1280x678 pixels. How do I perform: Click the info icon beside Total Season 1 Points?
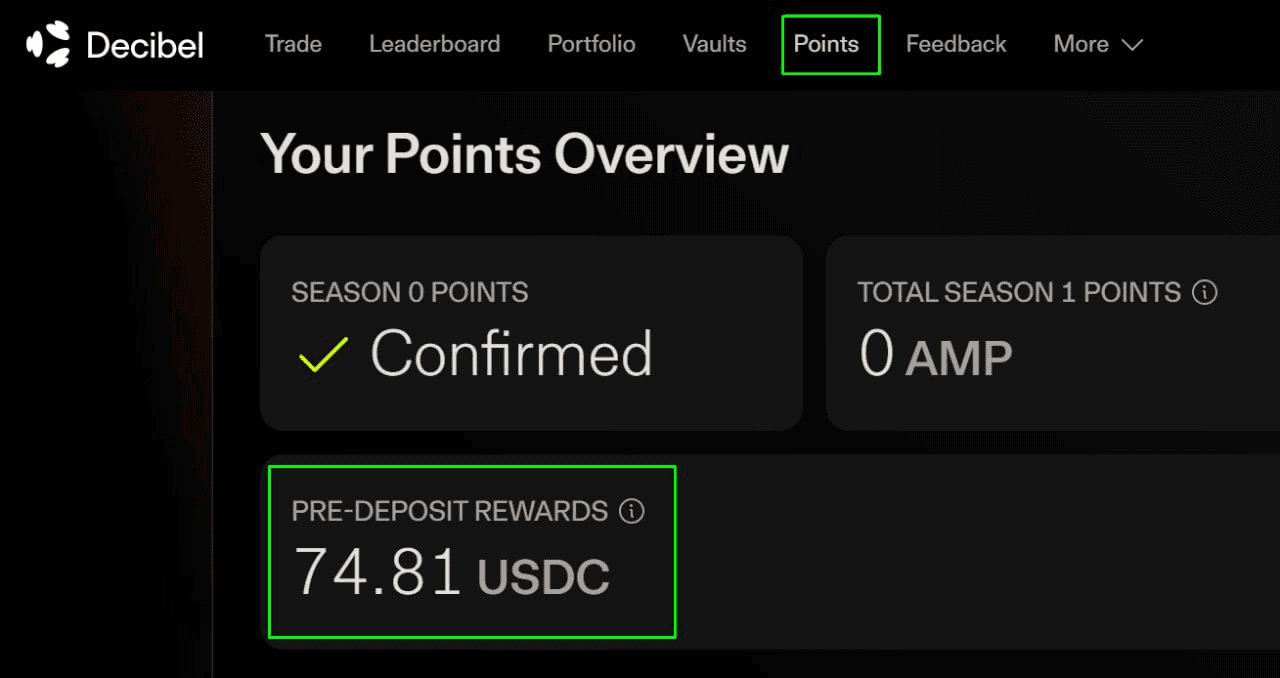tap(1205, 292)
